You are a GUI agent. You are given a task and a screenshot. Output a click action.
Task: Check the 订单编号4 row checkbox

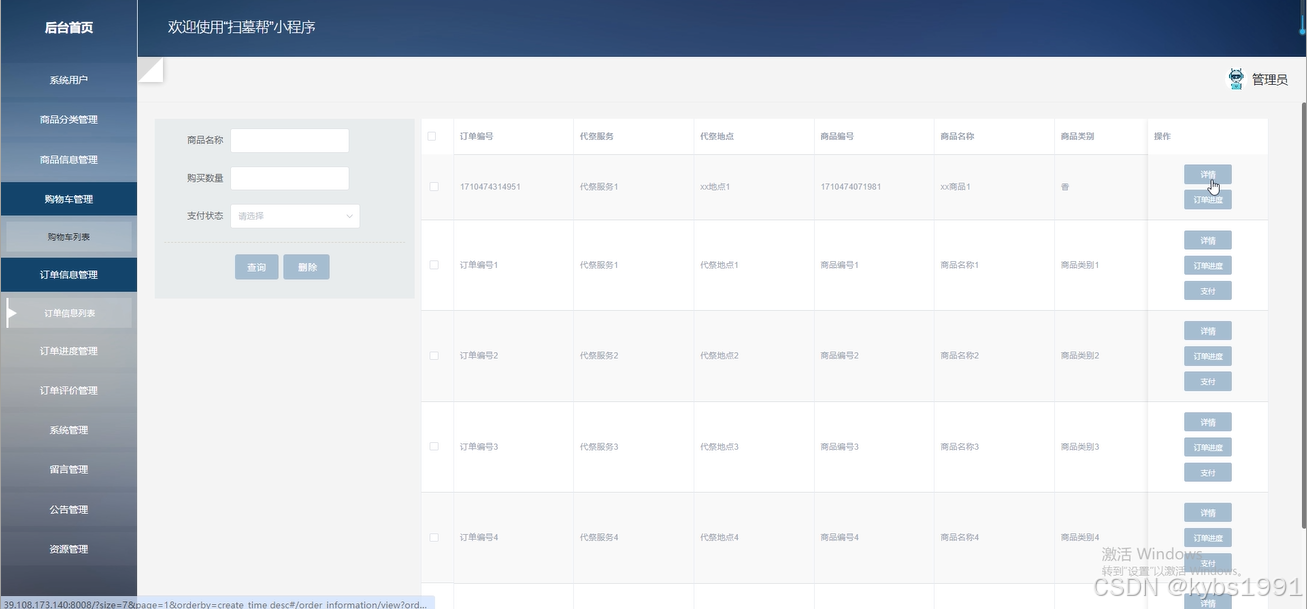pyautogui.click(x=433, y=538)
